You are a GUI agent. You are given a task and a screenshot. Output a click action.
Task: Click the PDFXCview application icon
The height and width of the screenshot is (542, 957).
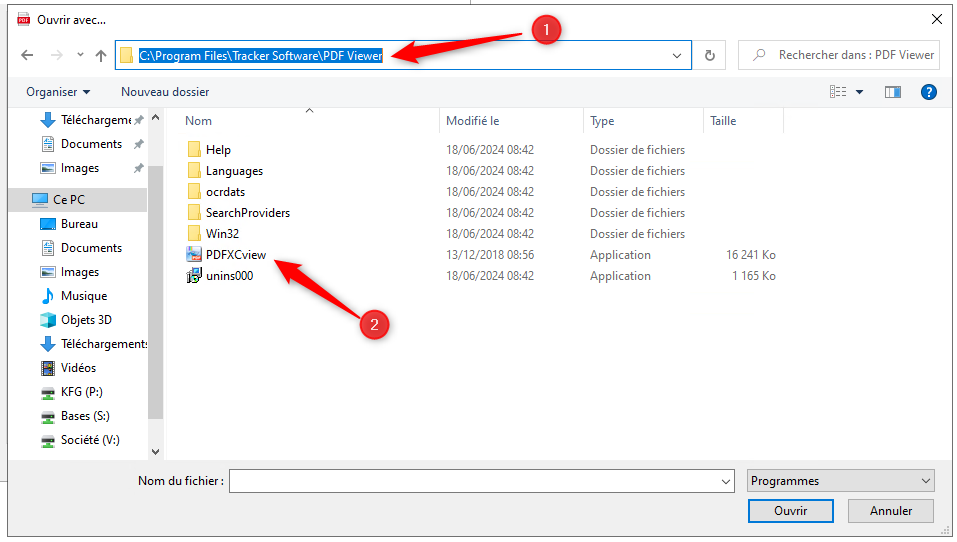tap(194, 255)
